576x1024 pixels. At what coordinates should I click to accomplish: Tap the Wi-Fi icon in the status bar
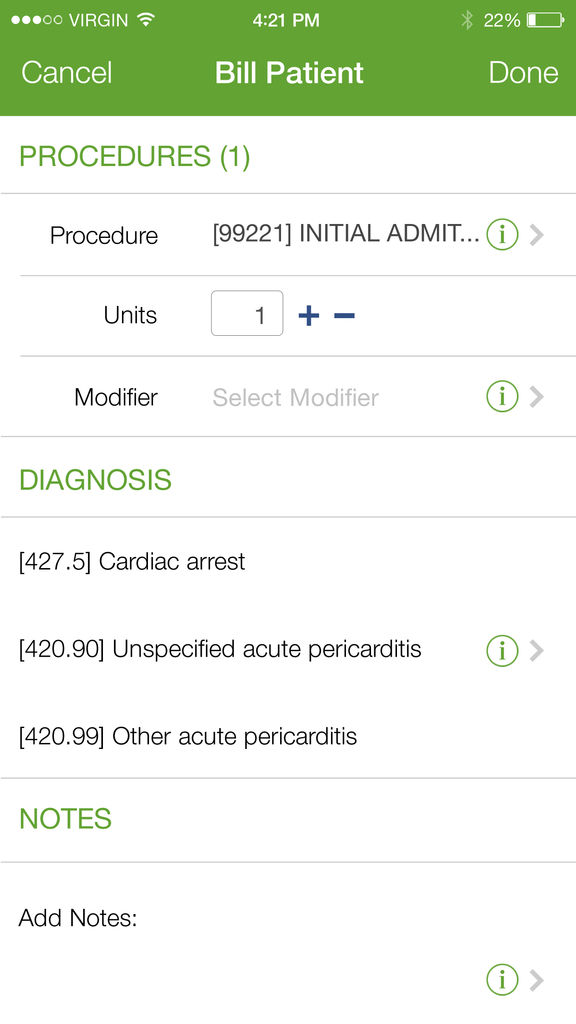pyautogui.click(x=146, y=20)
